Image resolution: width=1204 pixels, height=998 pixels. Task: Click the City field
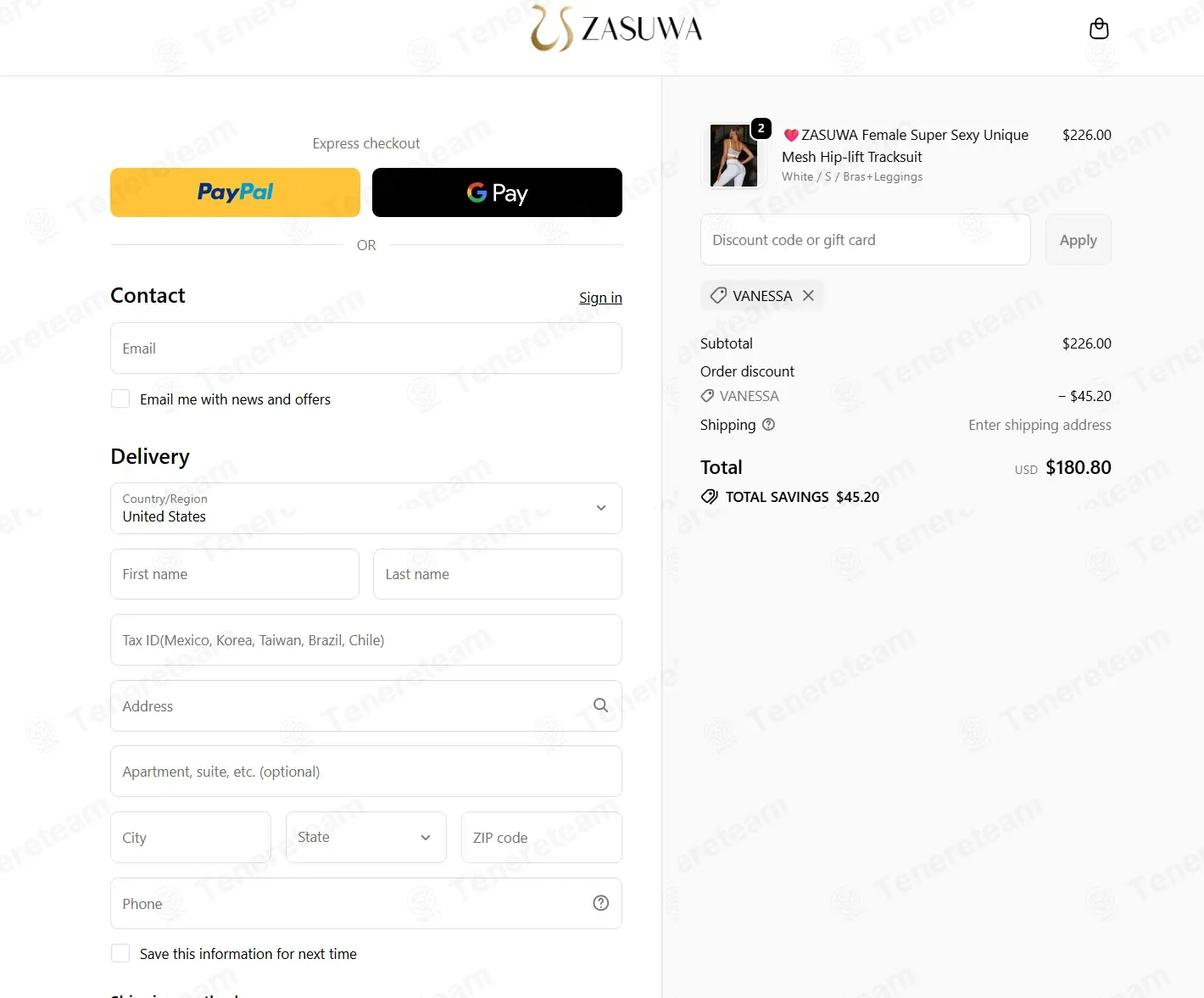coord(191,837)
